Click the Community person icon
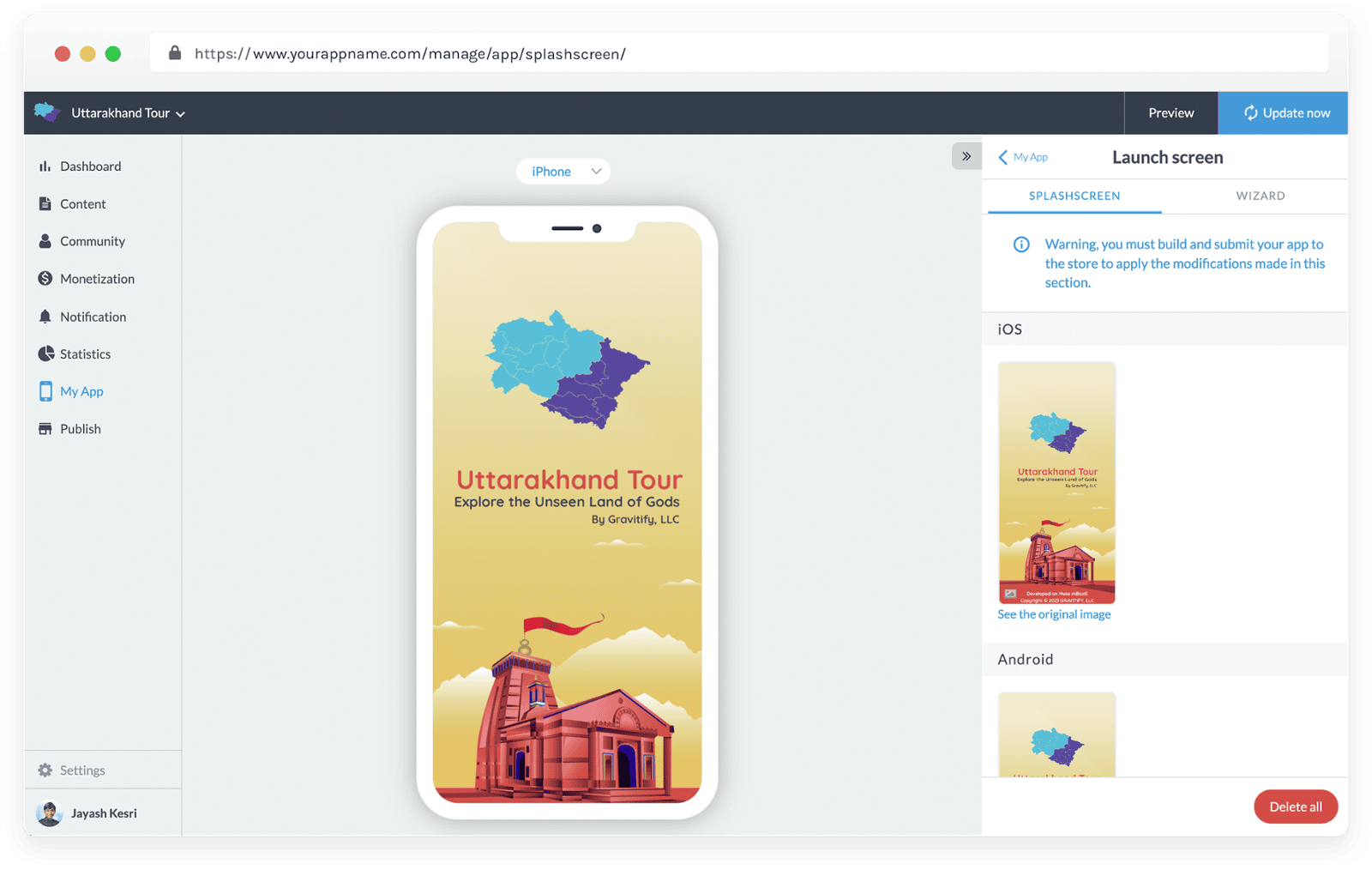This screenshot has width=1372, height=870. tap(45, 241)
